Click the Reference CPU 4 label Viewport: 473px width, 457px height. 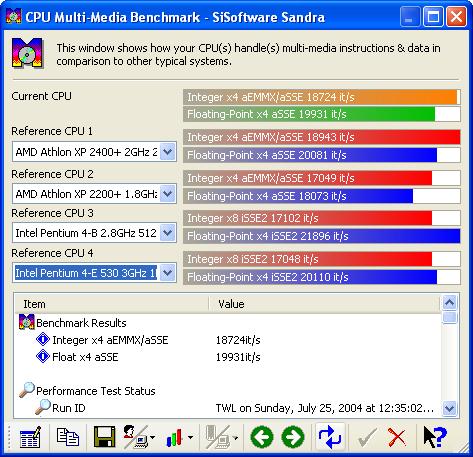(x=52, y=253)
